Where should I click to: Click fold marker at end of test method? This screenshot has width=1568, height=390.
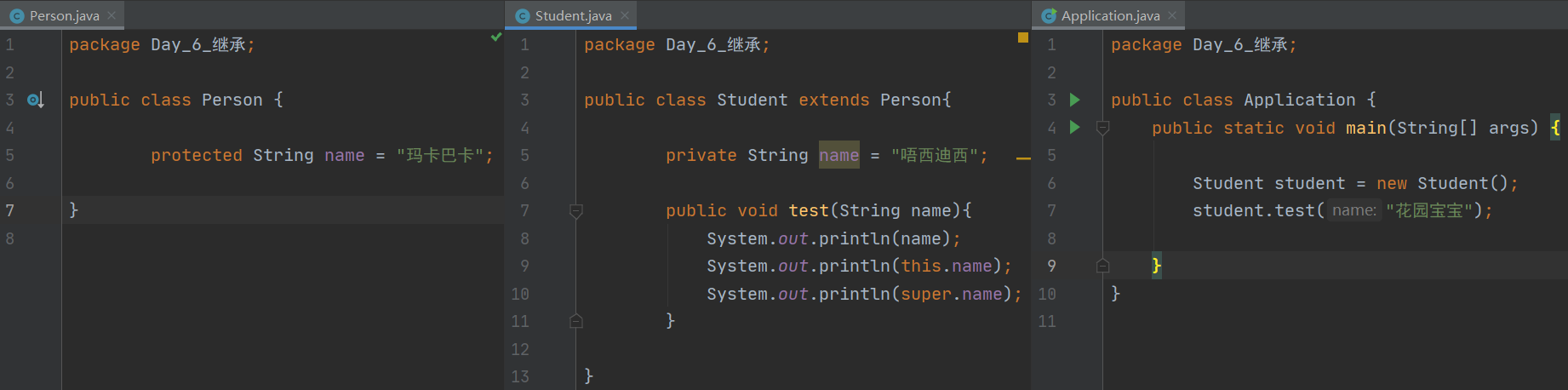[x=576, y=321]
